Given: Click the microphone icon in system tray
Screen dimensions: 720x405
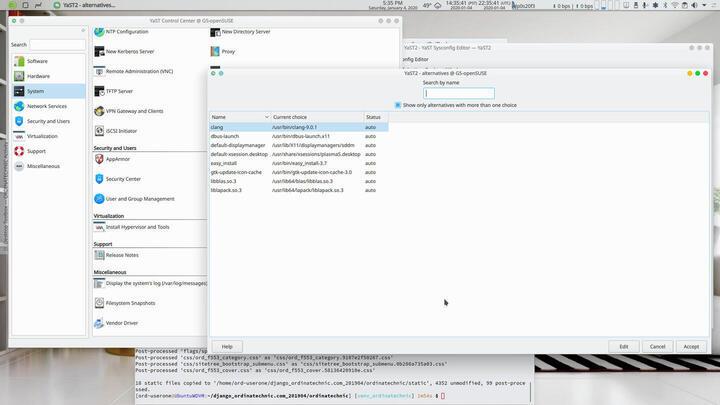Looking at the screenshot, I should [645, 6].
